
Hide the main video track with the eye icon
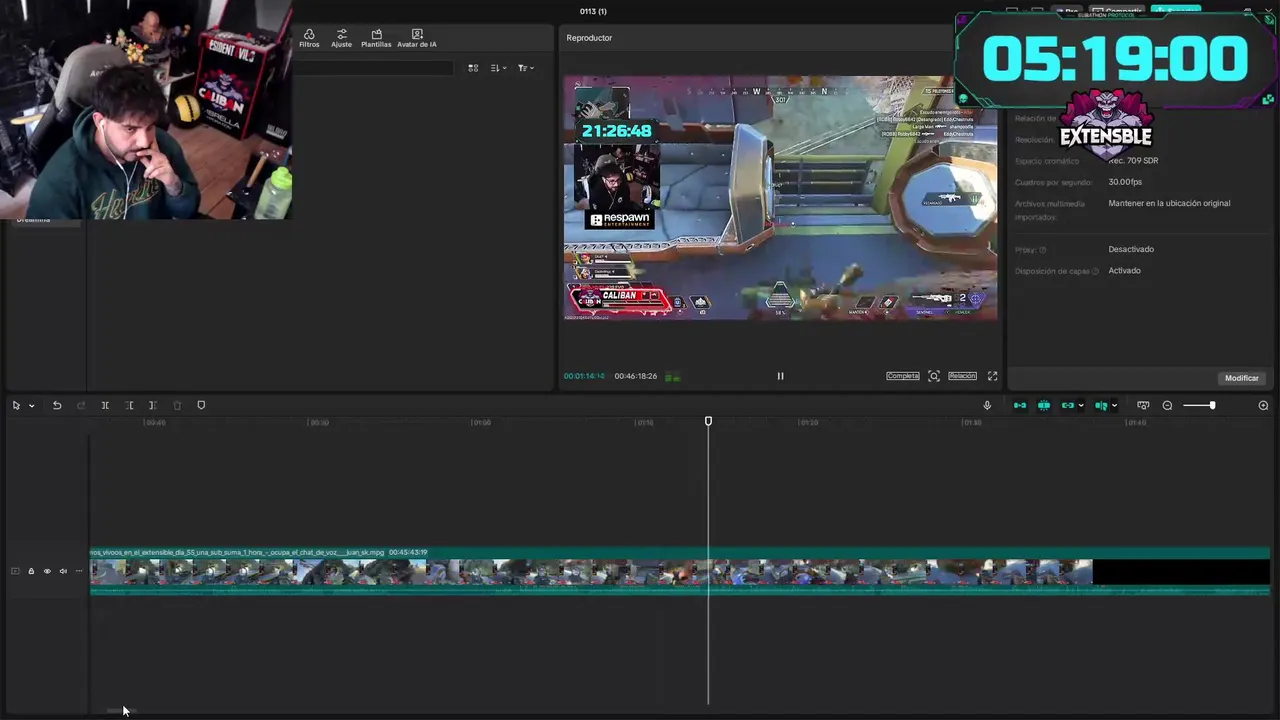(x=47, y=571)
